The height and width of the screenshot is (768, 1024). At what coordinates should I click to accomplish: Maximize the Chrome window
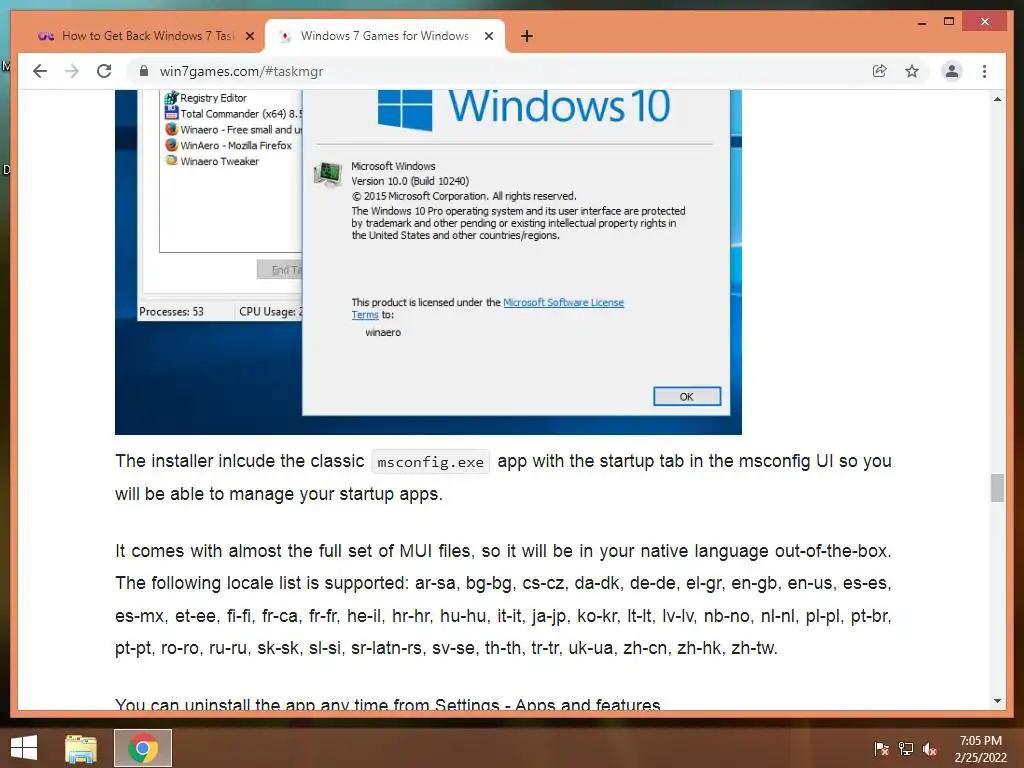point(949,22)
